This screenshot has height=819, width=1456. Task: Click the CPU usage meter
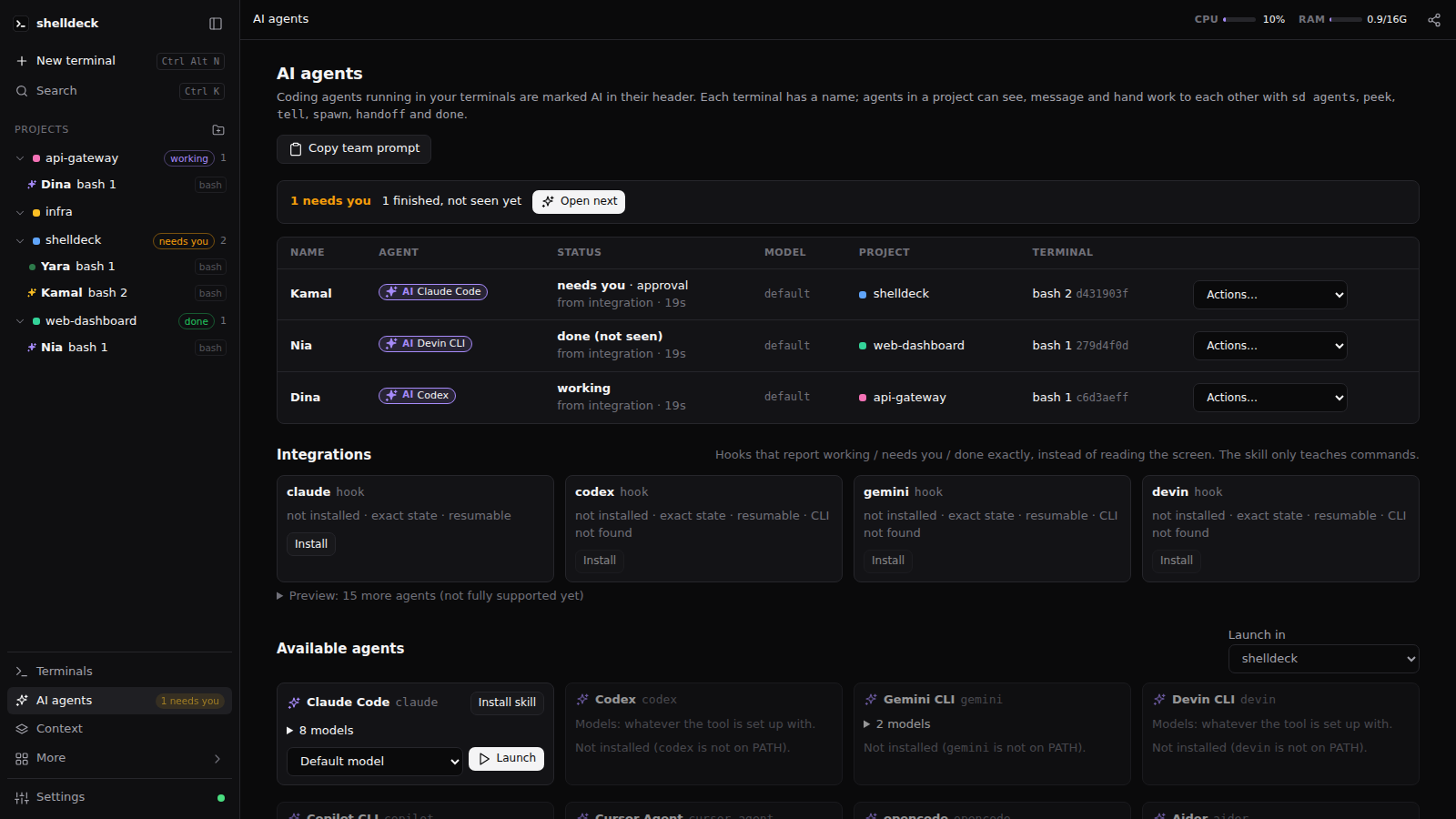click(x=1239, y=19)
